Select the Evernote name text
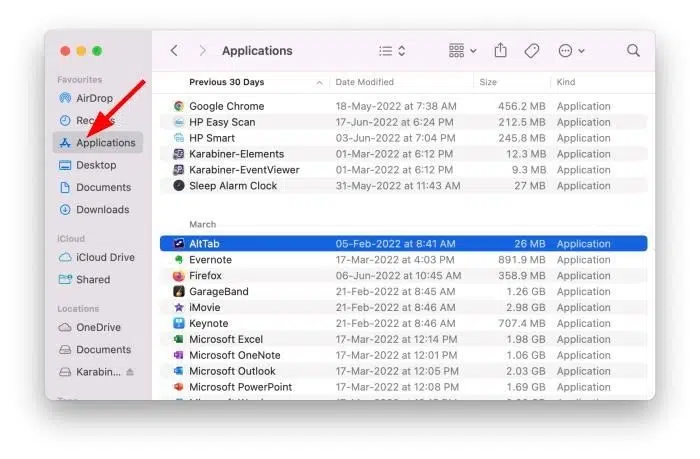 210,259
